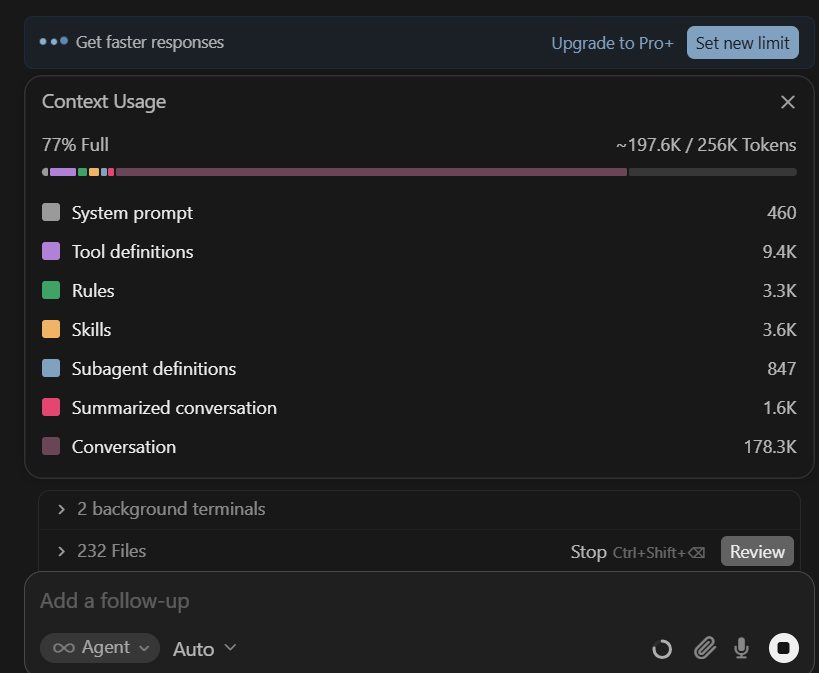Click the Review button
Image resolution: width=819 pixels, height=673 pixels.
[x=757, y=551]
